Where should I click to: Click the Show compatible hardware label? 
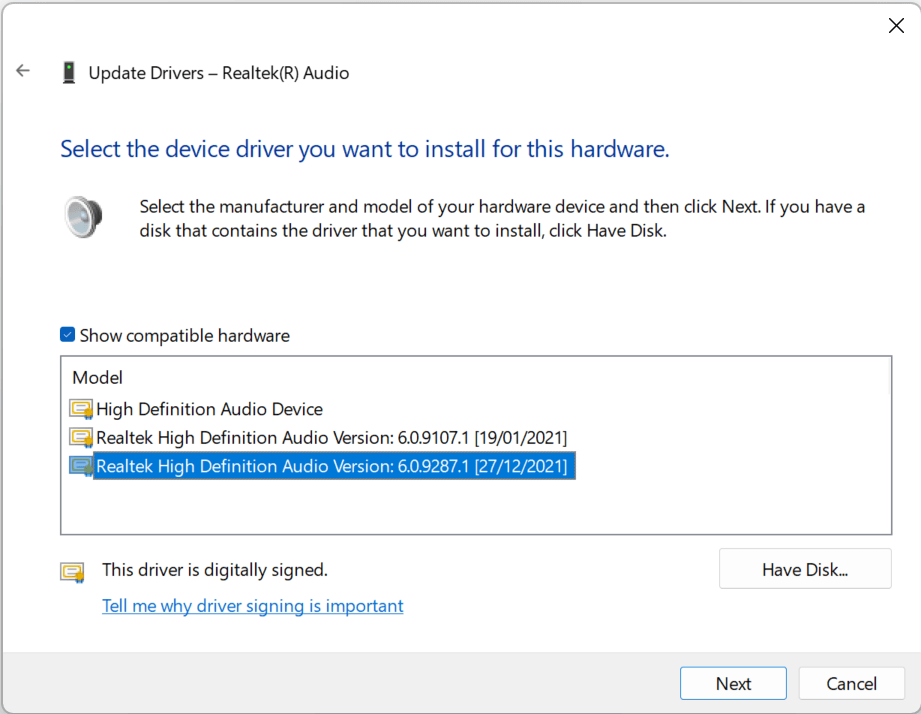185,336
